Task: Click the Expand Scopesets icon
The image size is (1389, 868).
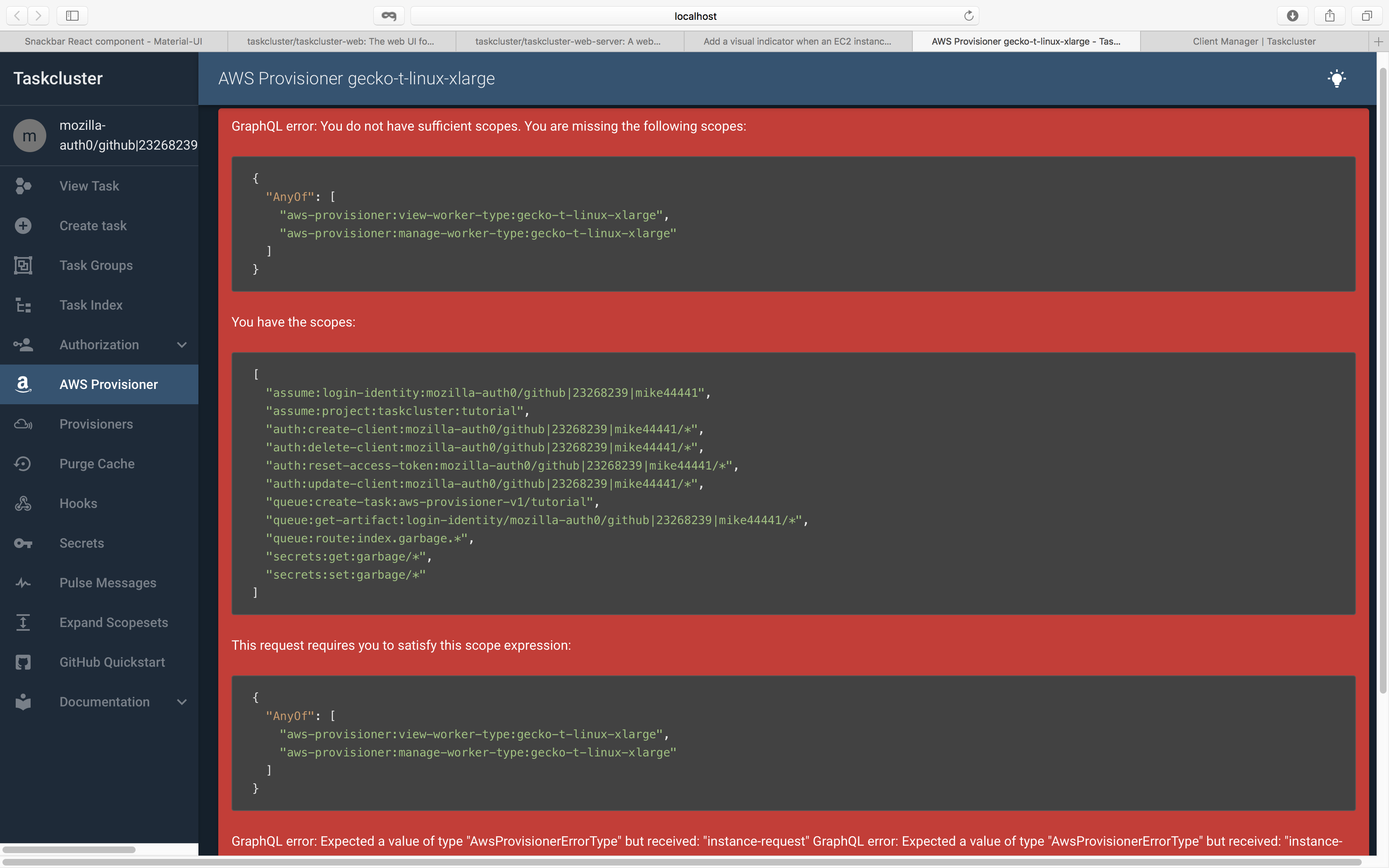Action: [x=23, y=622]
